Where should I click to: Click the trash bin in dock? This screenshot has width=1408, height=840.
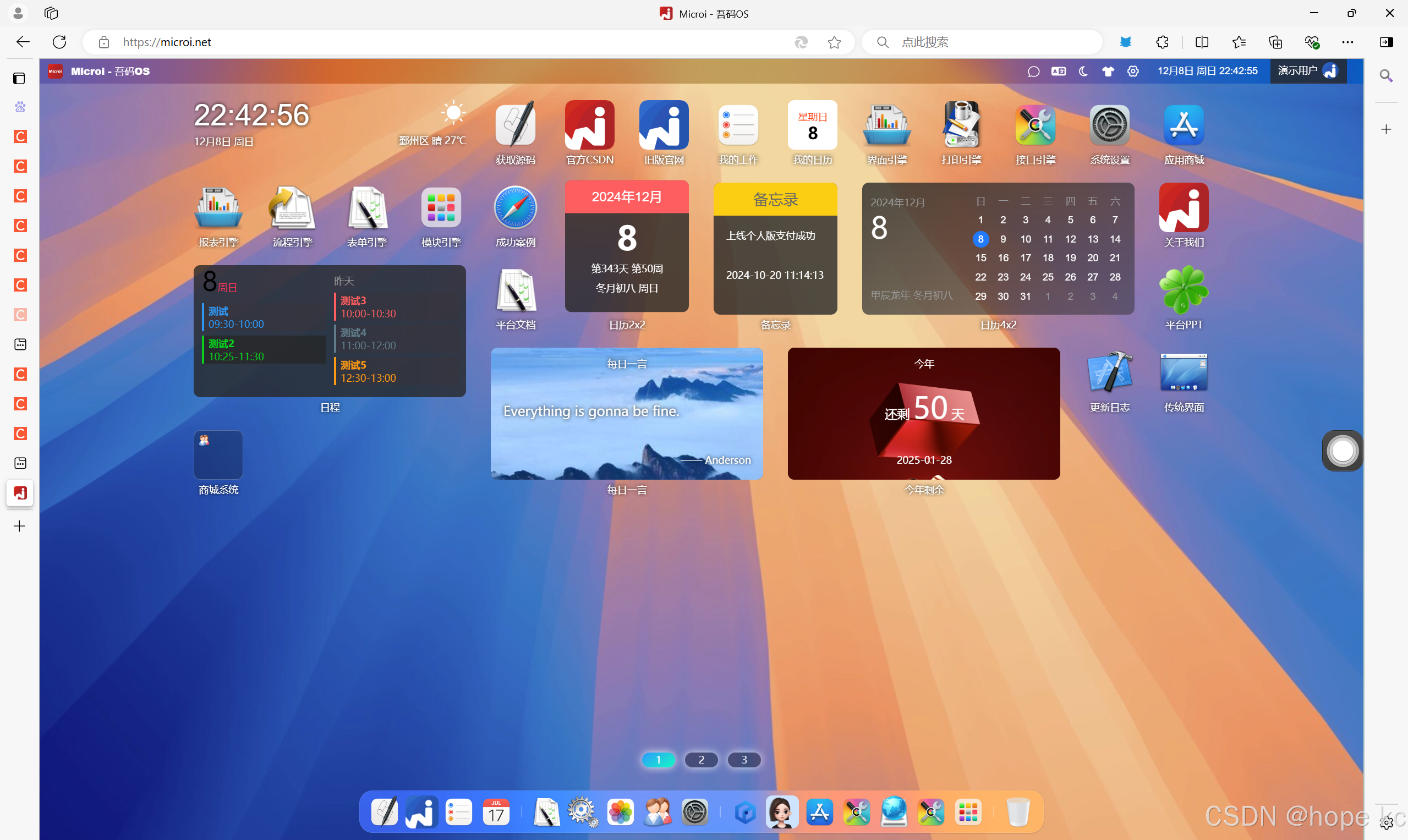pyautogui.click(x=1018, y=812)
